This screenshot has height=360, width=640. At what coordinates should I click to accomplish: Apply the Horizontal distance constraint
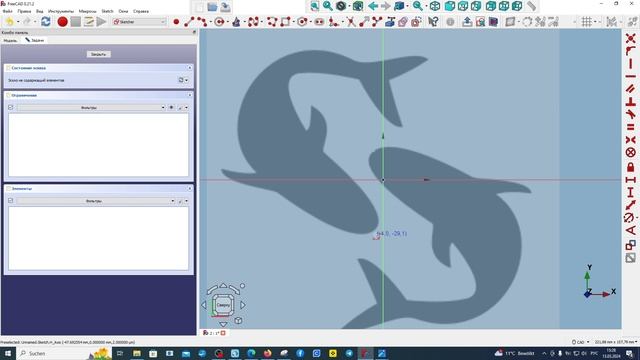[x=631, y=180]
